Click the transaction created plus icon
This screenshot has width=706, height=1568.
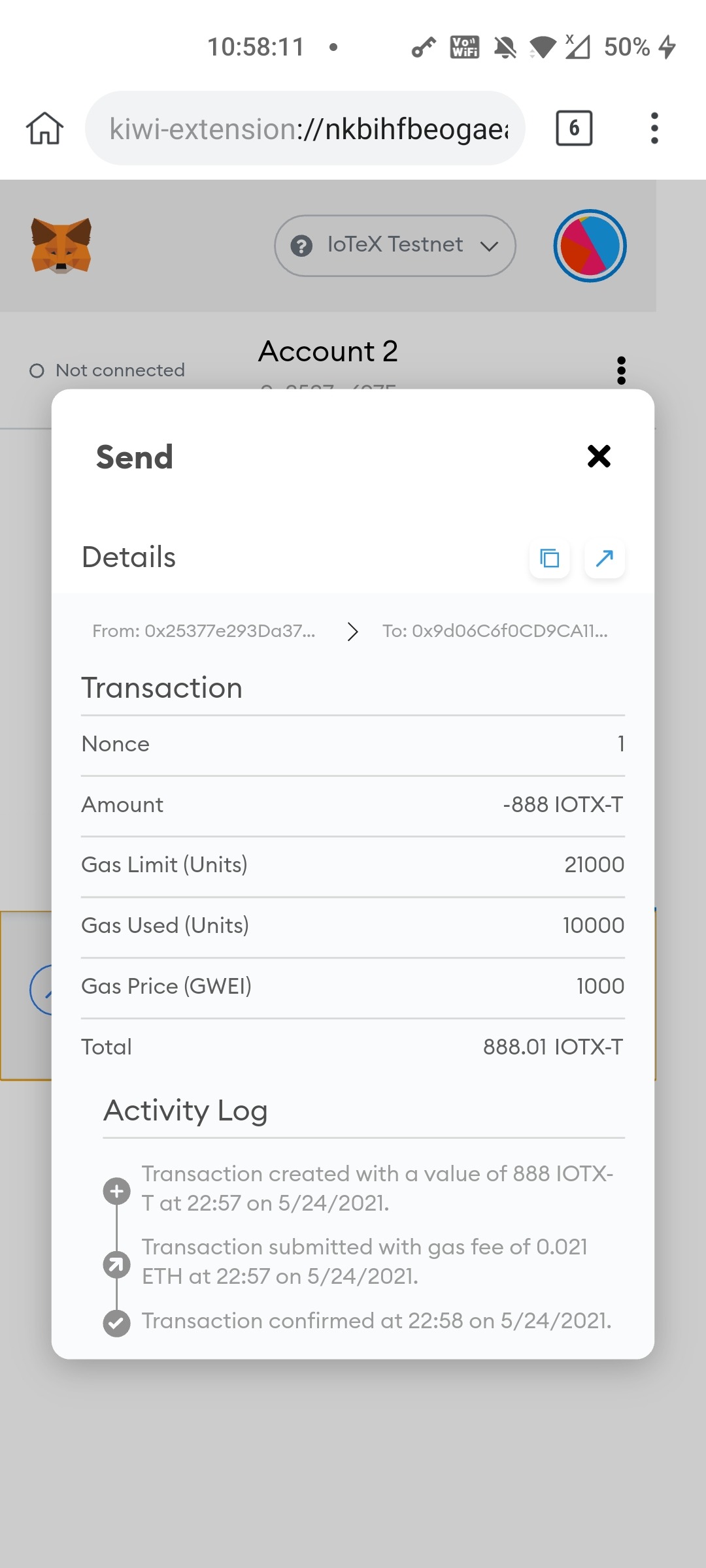(117, 1192)
